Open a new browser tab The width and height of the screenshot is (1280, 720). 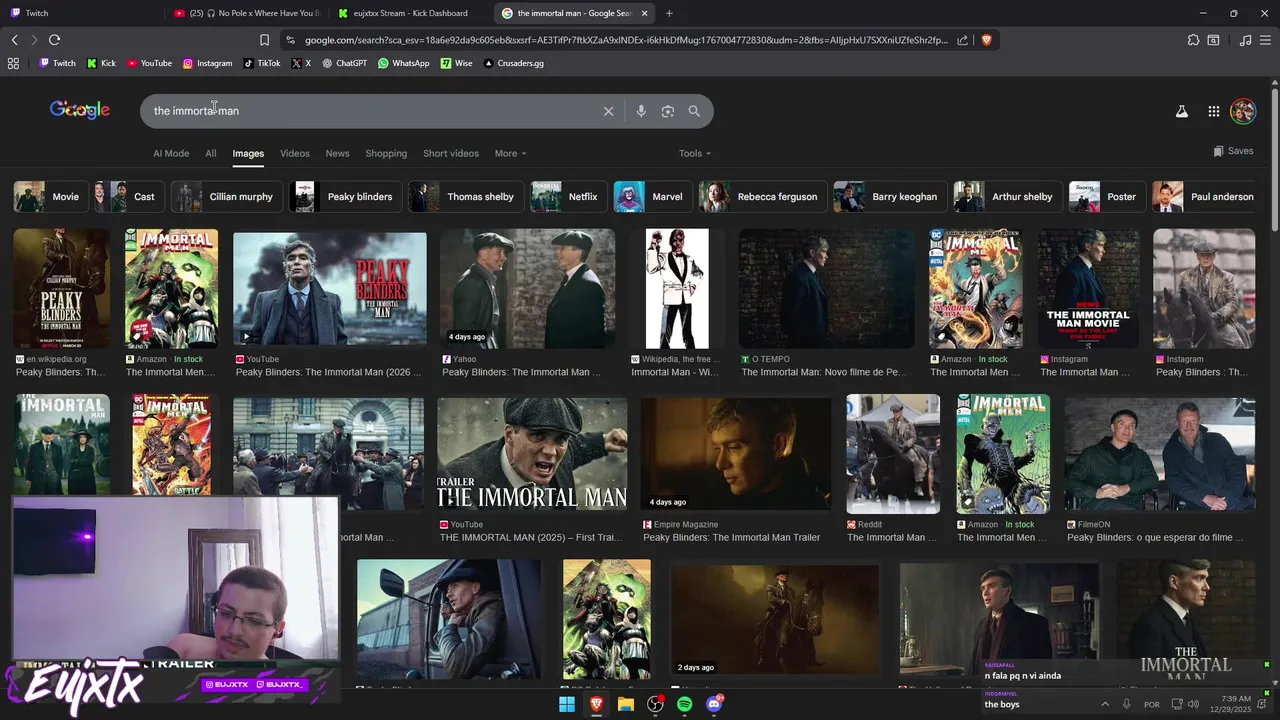click(x=669, y=13)
